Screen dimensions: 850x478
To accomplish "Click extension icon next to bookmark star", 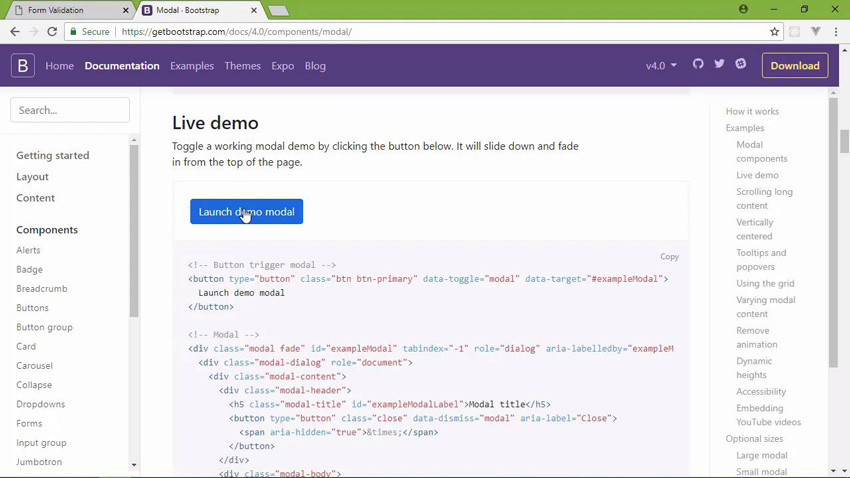I will click(x=795, y=31).
